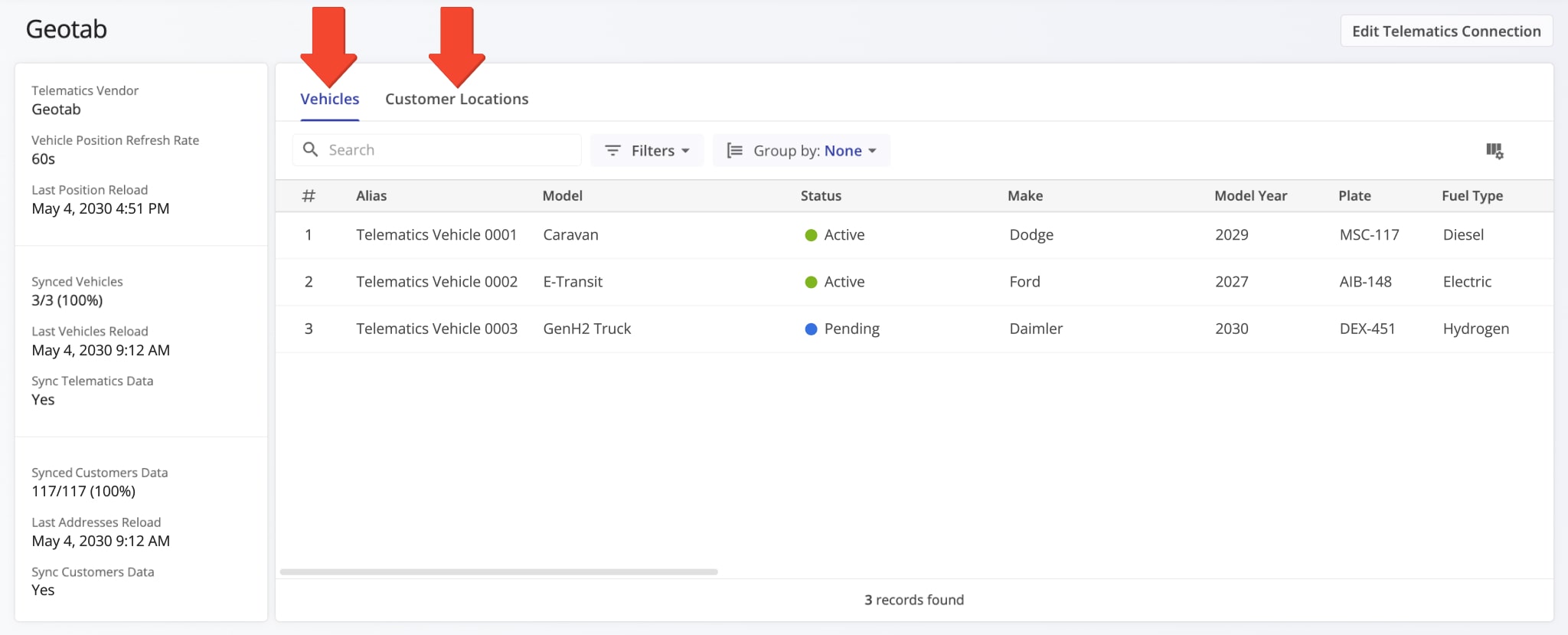Open the Filters dropdown
1568x635 pixels.
point(647,151)
